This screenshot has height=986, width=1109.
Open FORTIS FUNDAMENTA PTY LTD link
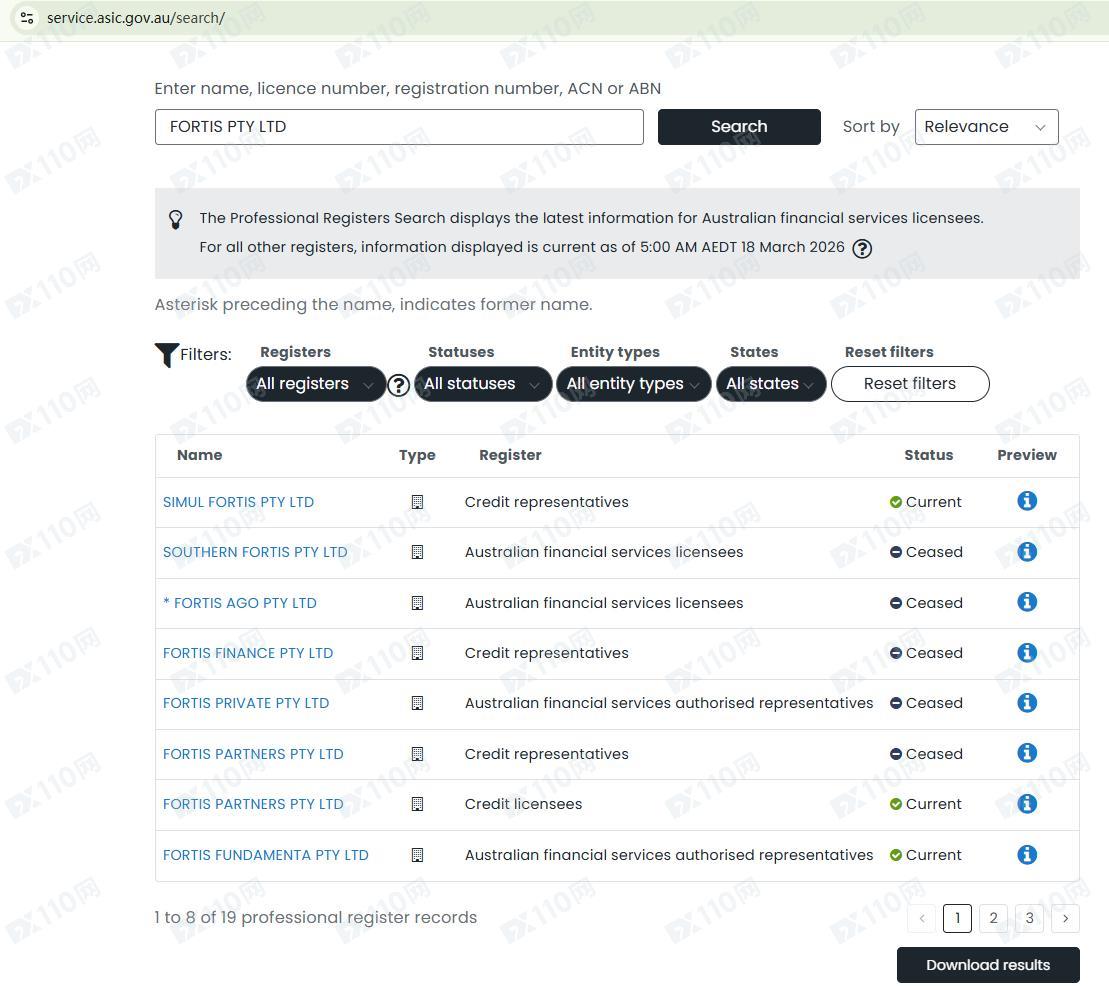point(266,855)
